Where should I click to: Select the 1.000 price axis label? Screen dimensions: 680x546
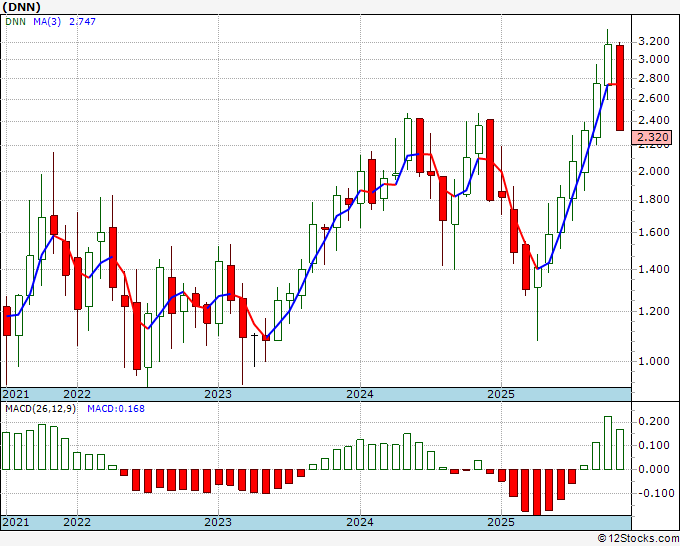point(654,361)
